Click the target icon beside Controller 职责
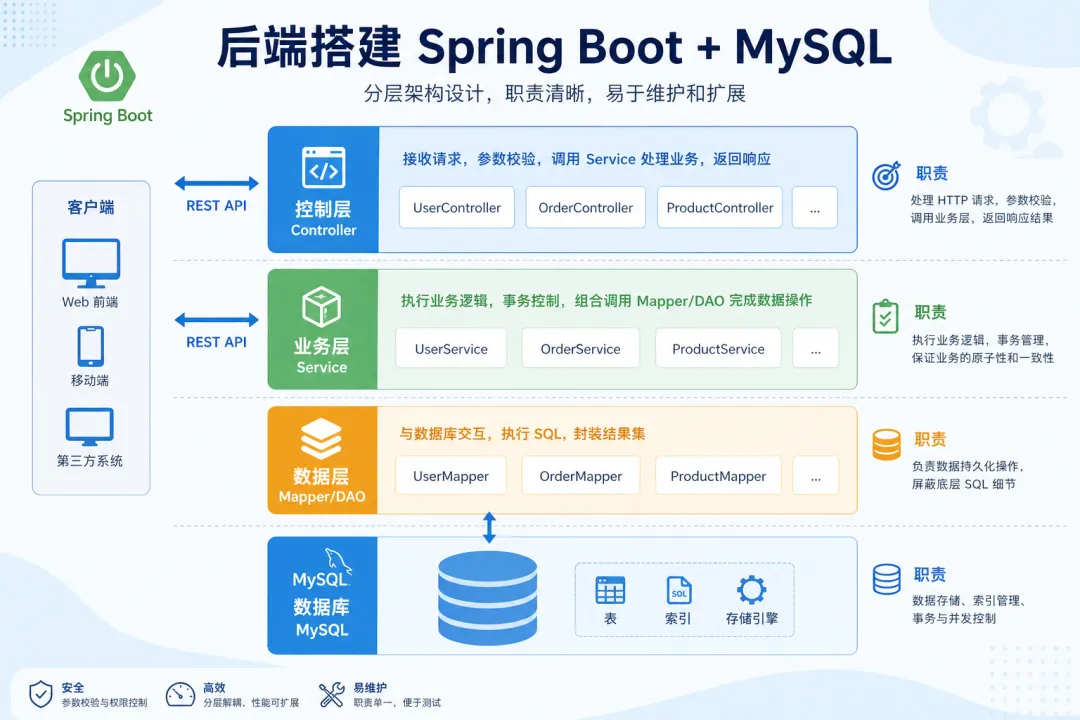 [x=886, y=176]
